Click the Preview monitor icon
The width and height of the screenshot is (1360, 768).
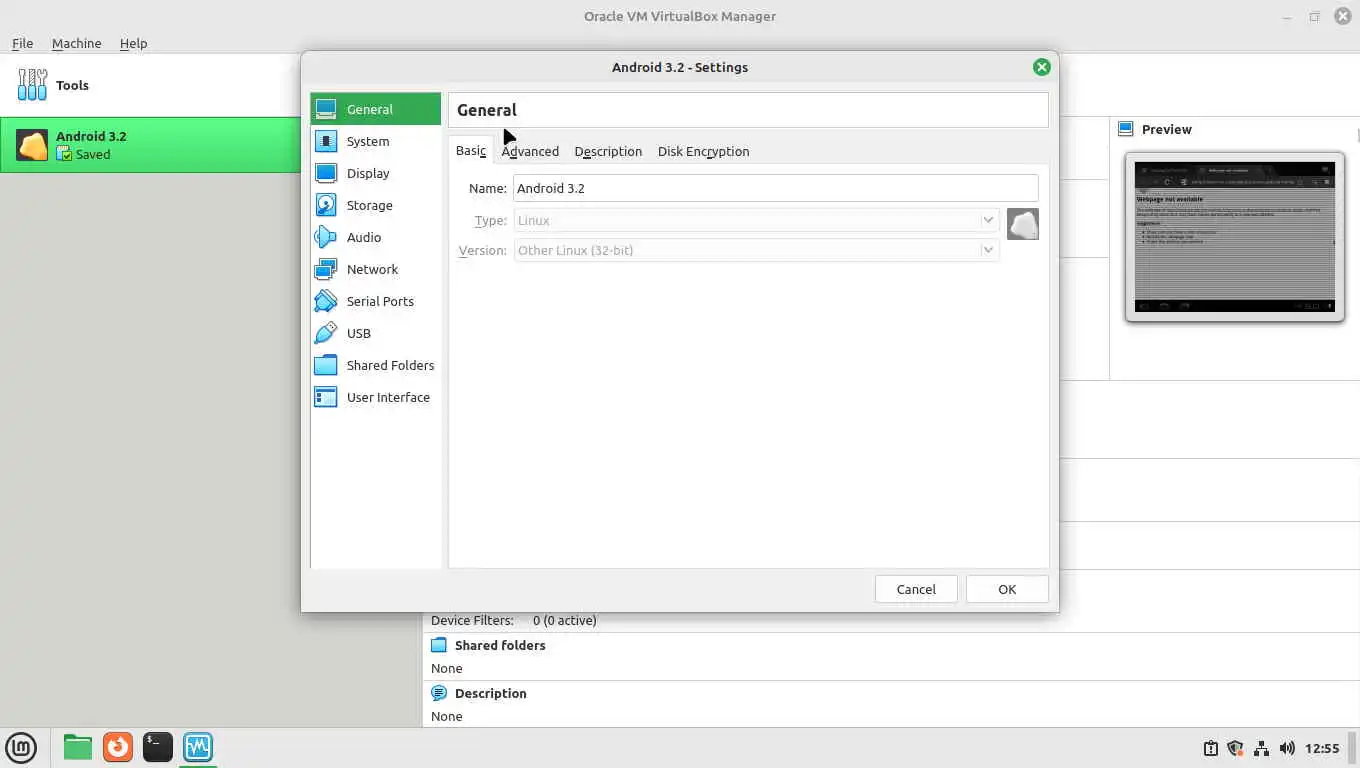(1126, 129)
